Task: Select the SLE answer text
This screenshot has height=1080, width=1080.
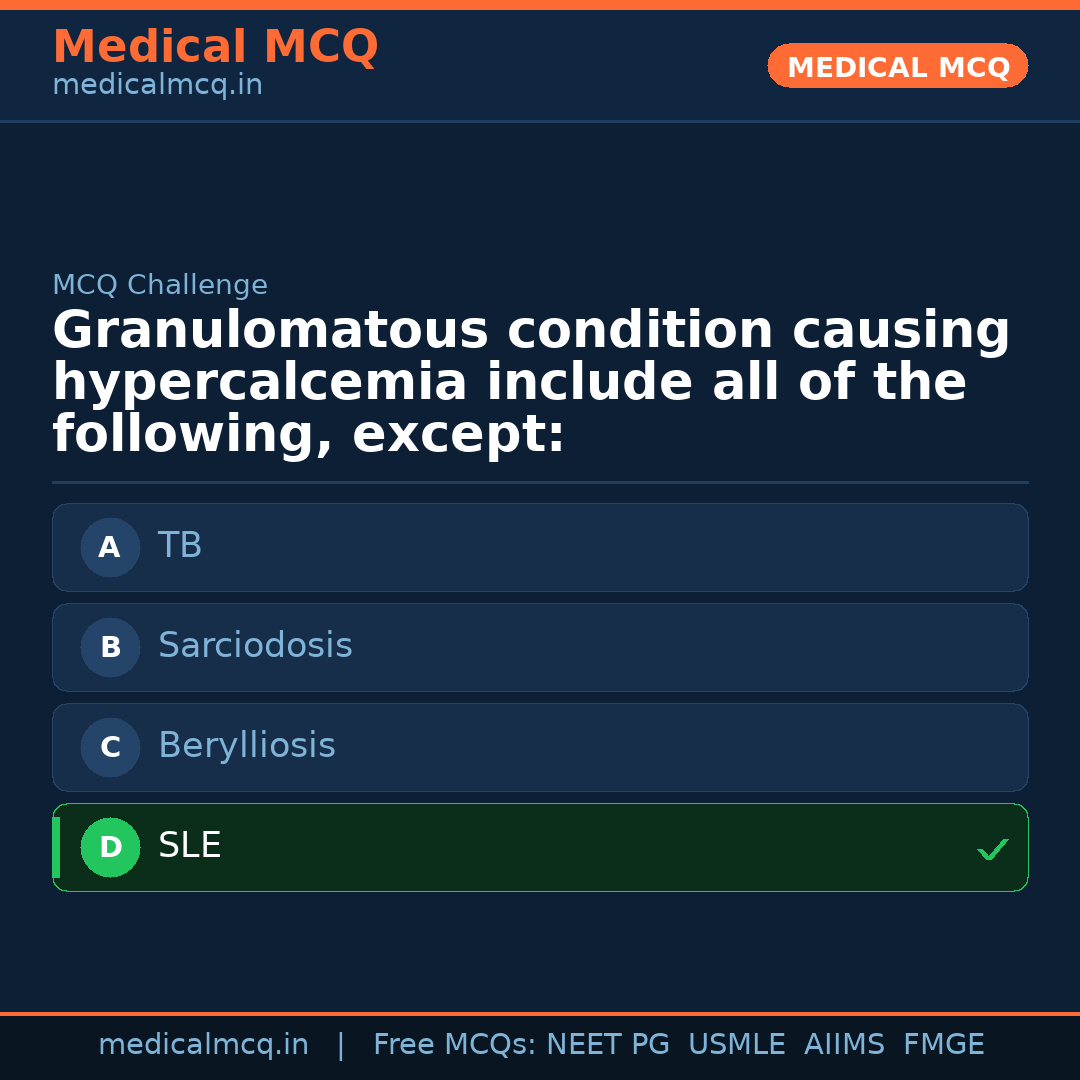Action: [190, 846]
